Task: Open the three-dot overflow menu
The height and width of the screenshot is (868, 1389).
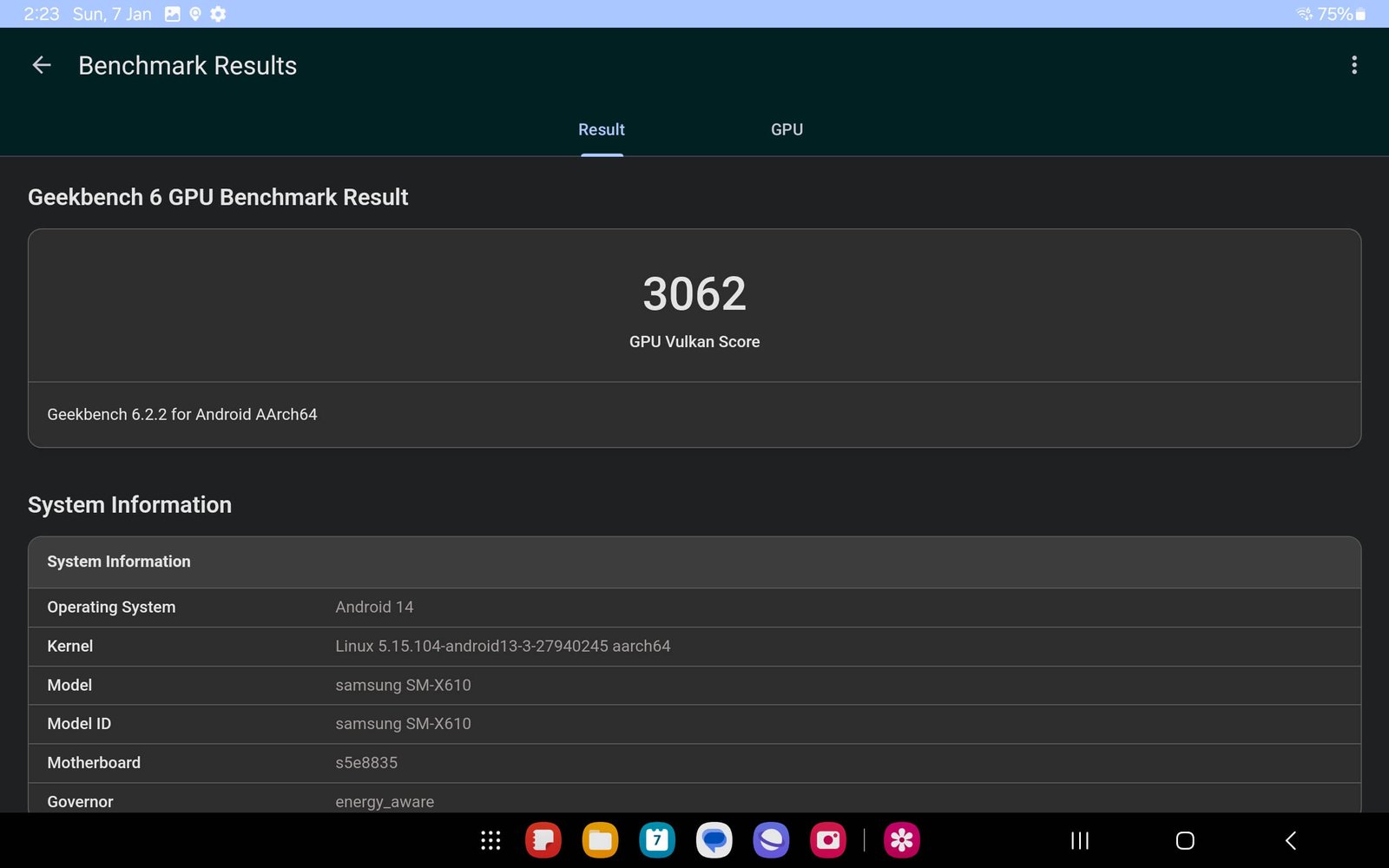Action: [x=1353, y=65]
